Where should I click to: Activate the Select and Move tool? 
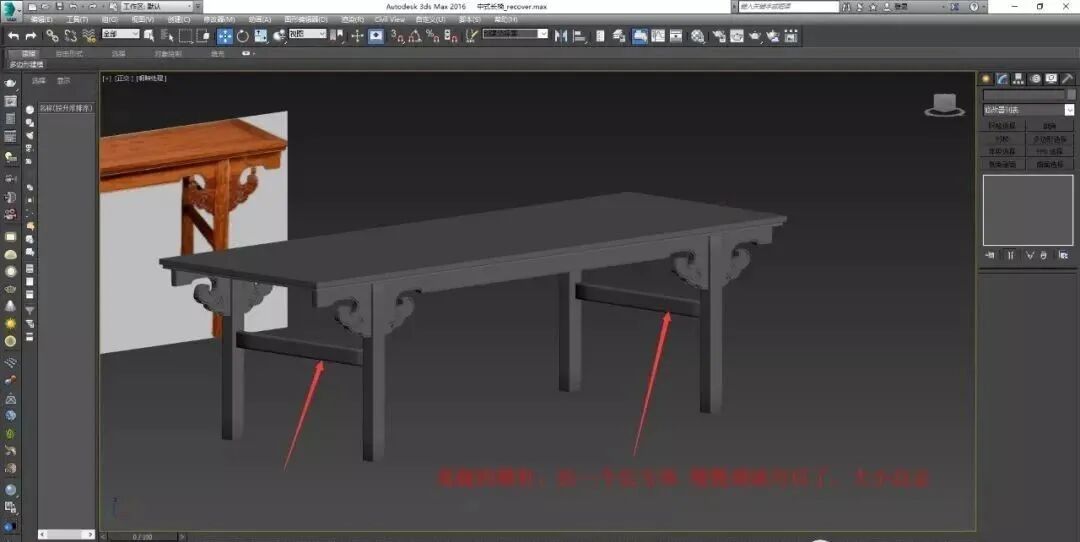click(x=225, y=36)
